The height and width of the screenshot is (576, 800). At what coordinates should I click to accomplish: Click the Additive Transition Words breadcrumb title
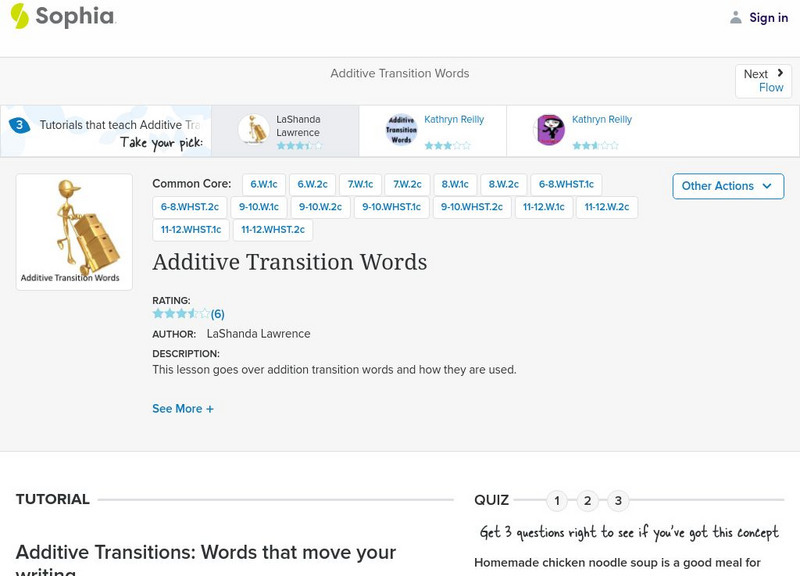tap(399, 73)
